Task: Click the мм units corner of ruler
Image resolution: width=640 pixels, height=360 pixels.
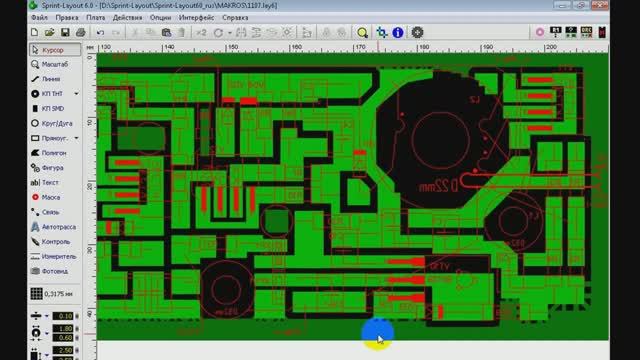Action: point(90,47)
